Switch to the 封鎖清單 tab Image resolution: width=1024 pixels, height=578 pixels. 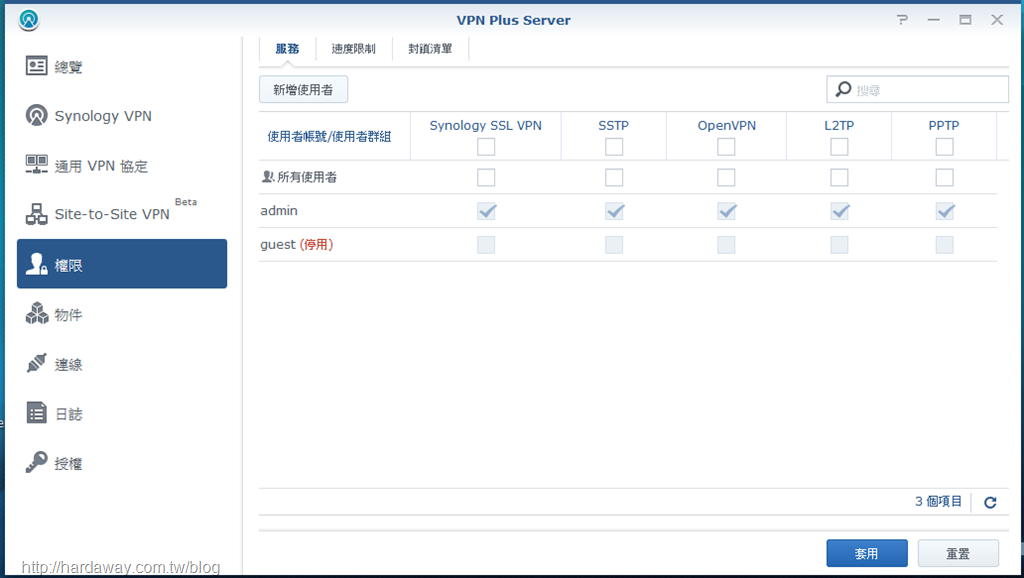tap(430, 49)
